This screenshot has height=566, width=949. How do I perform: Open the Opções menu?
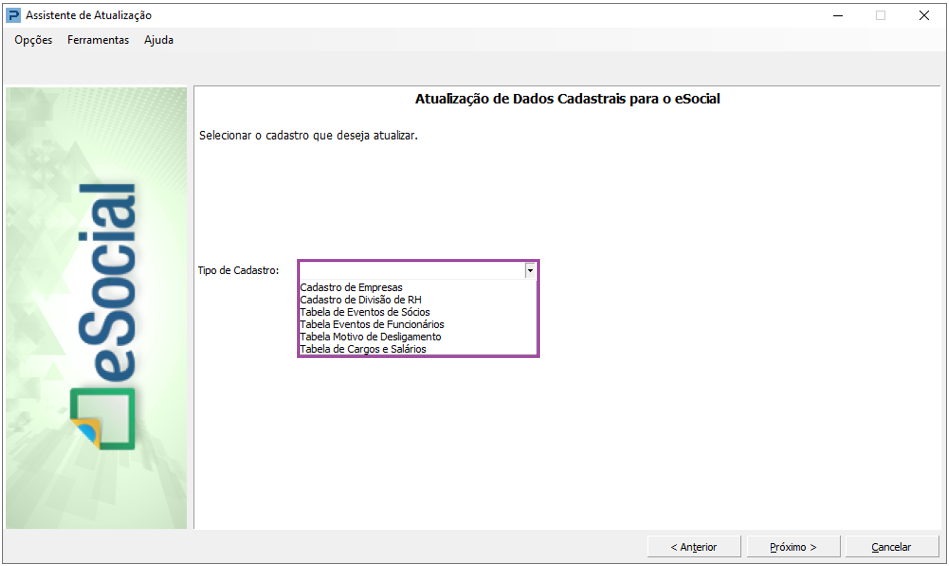click(x=33, y=40)
